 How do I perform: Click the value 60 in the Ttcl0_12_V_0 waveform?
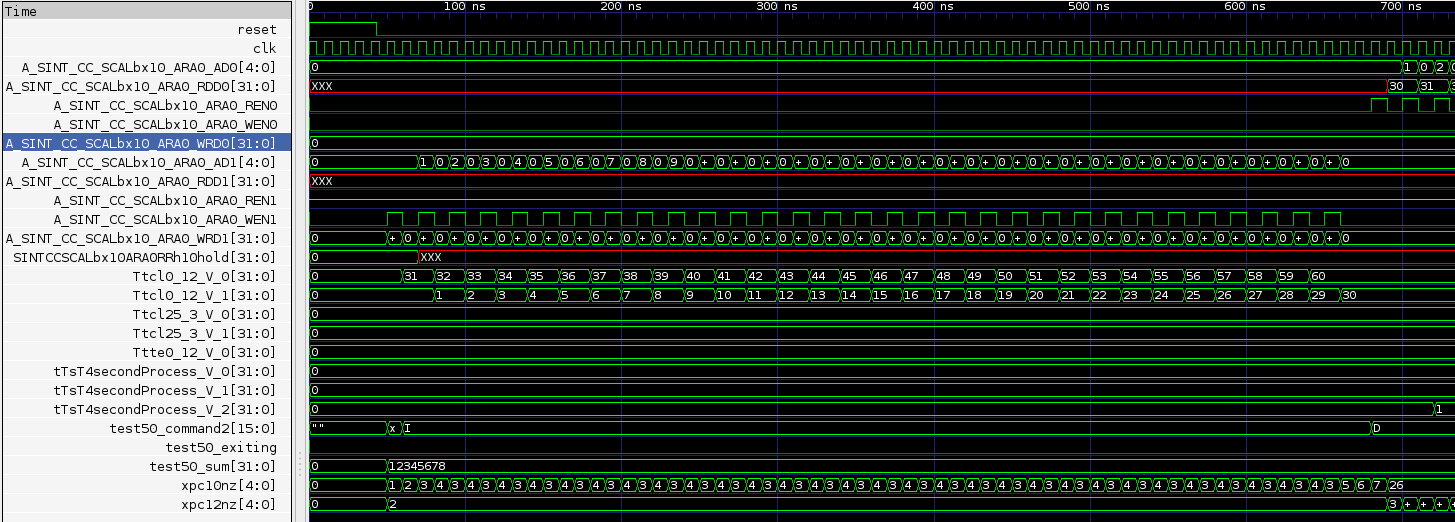point(1318,276)
